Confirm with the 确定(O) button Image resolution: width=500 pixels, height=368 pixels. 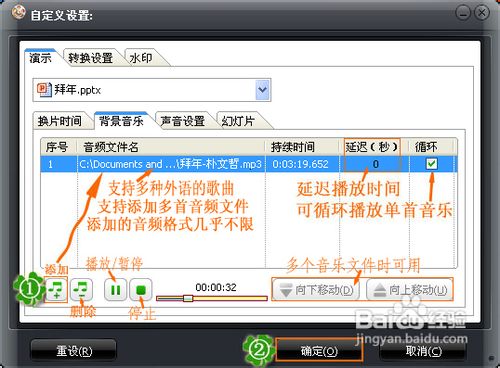319,351
